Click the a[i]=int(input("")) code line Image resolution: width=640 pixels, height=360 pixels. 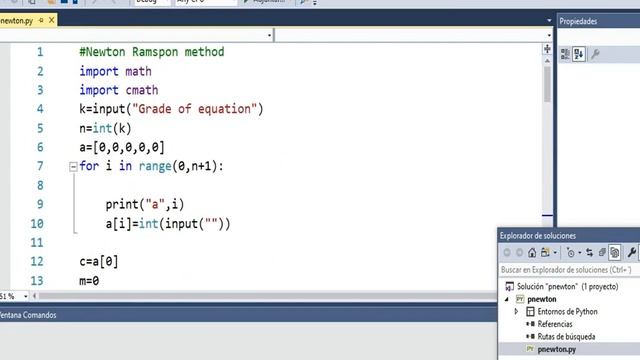click(168, 224)
